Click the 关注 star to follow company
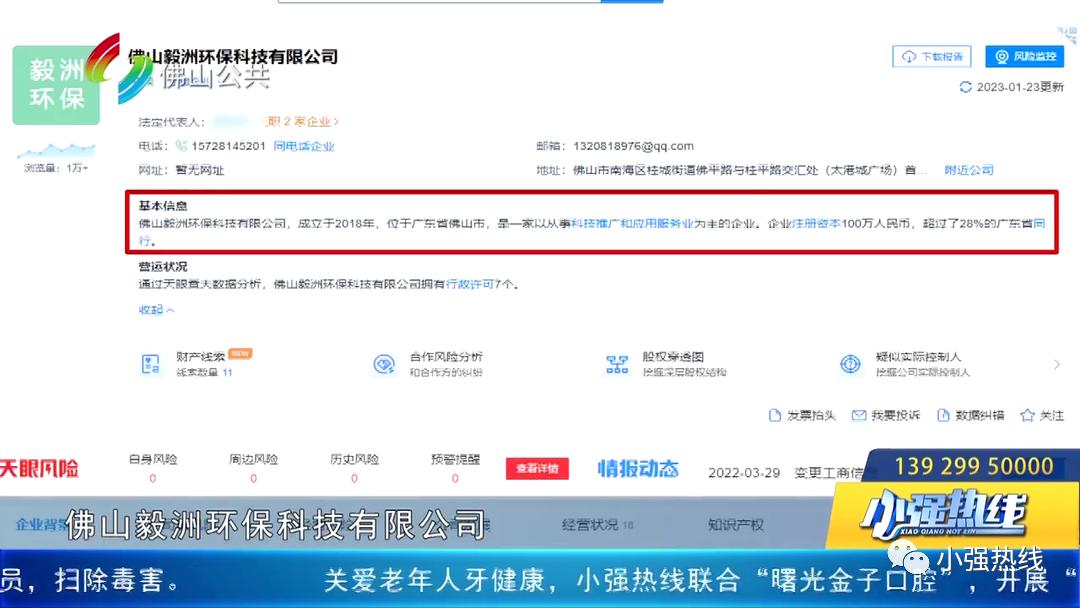1080x608 pixels. coord(1026,415)
